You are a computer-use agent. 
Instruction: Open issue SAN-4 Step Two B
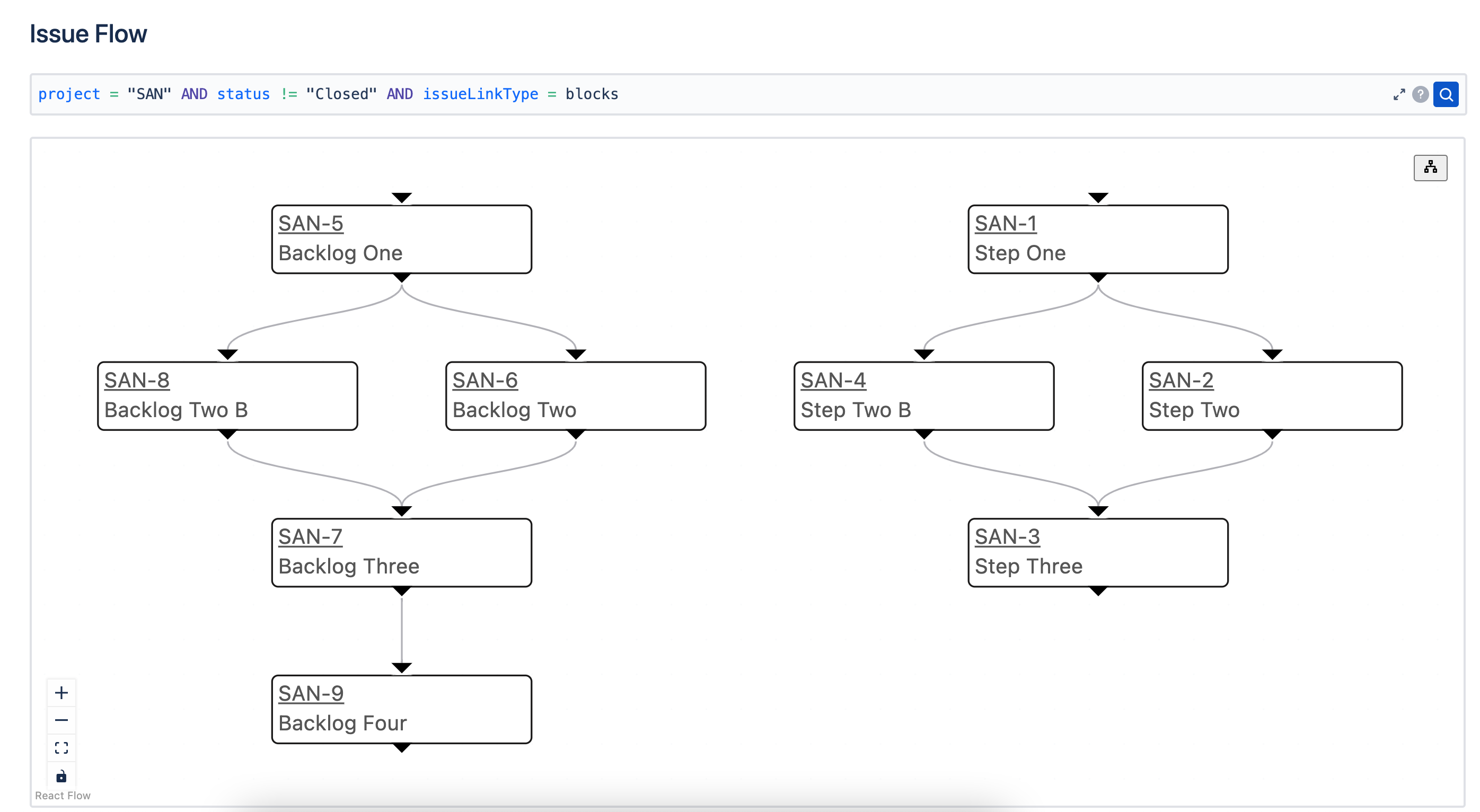[x=834, y=380]
